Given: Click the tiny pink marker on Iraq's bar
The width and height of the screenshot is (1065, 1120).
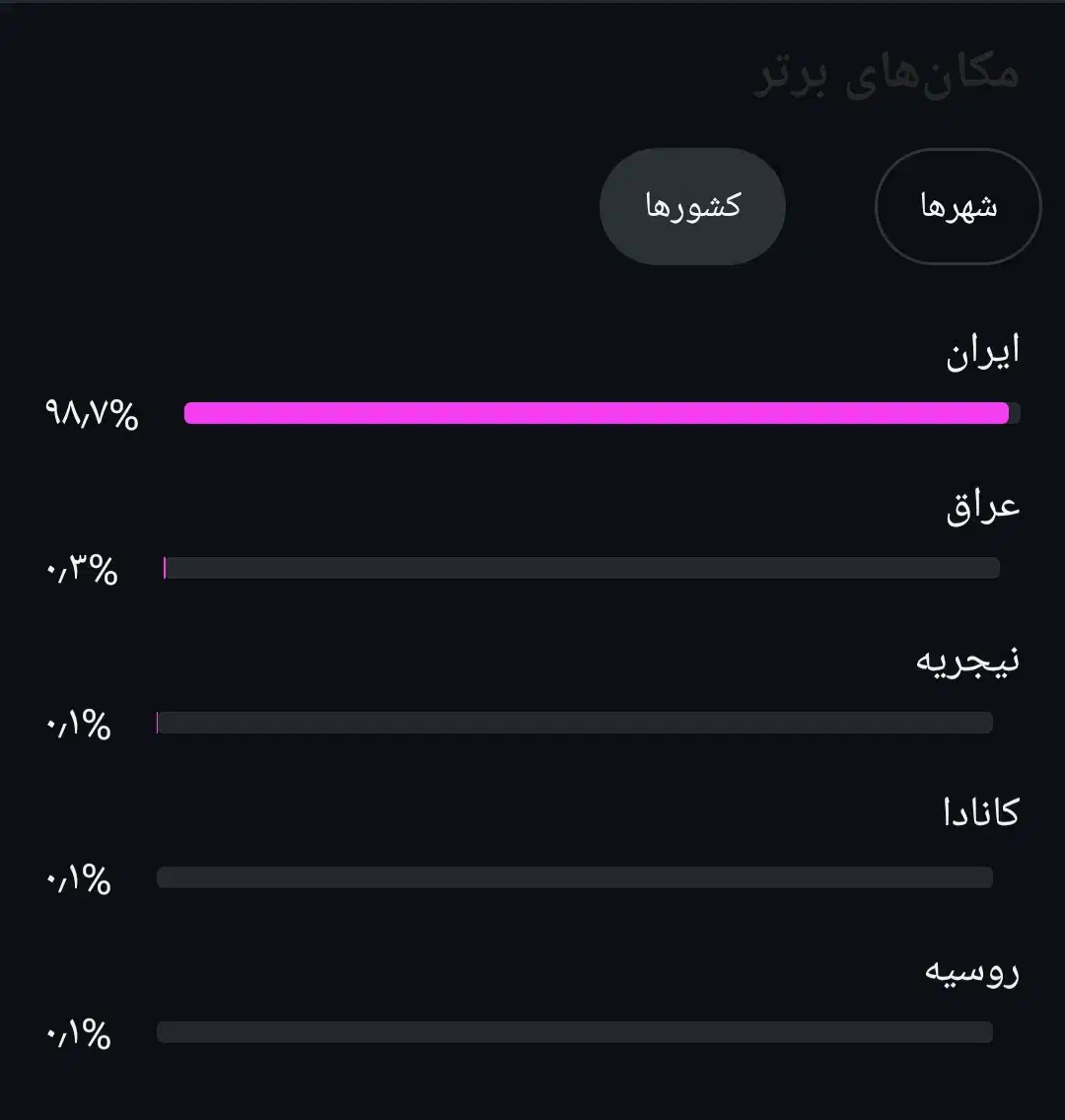Looking at the screenshot, I should [x=165, y=568].
